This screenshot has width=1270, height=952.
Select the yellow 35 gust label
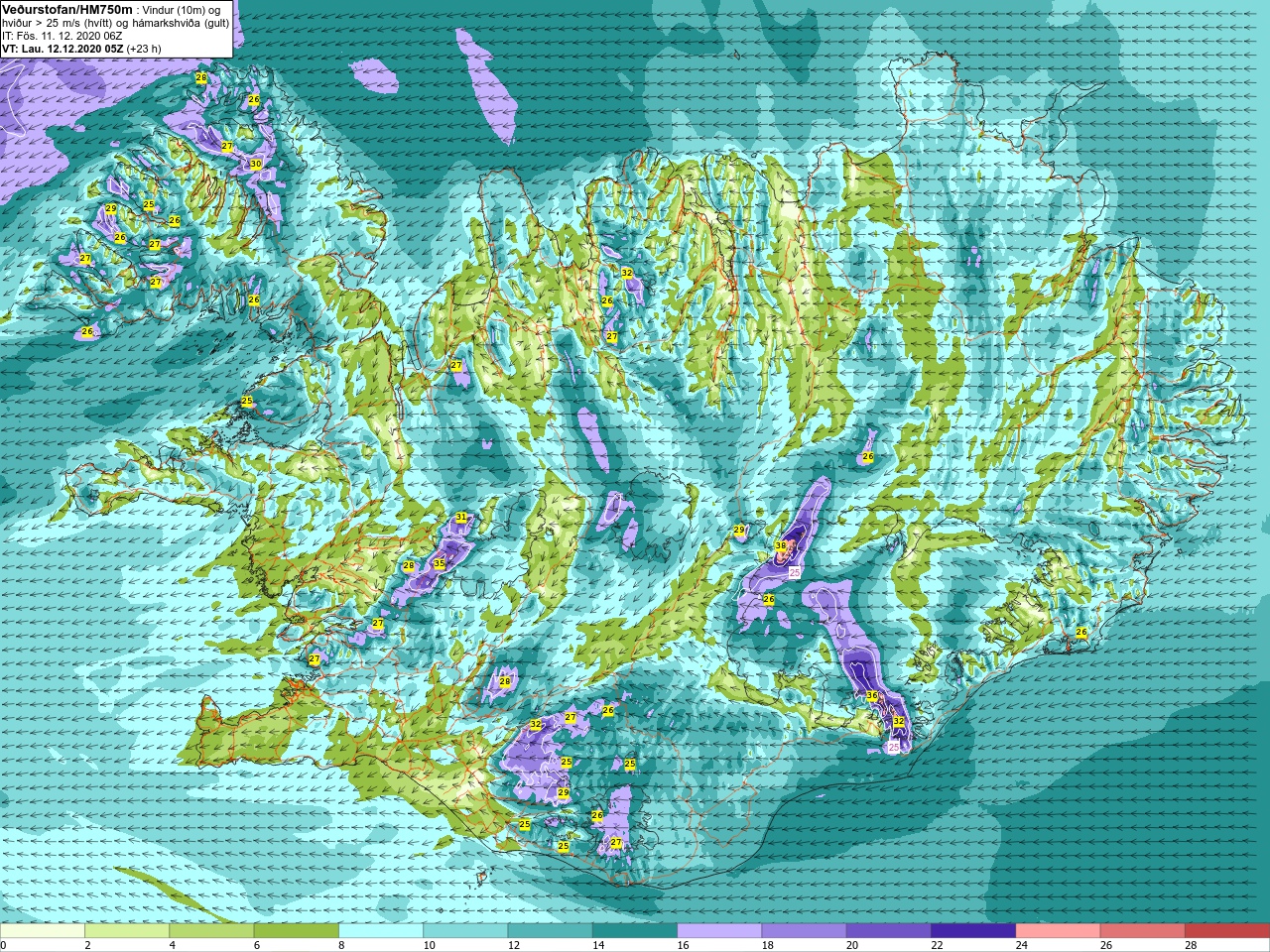440,563
